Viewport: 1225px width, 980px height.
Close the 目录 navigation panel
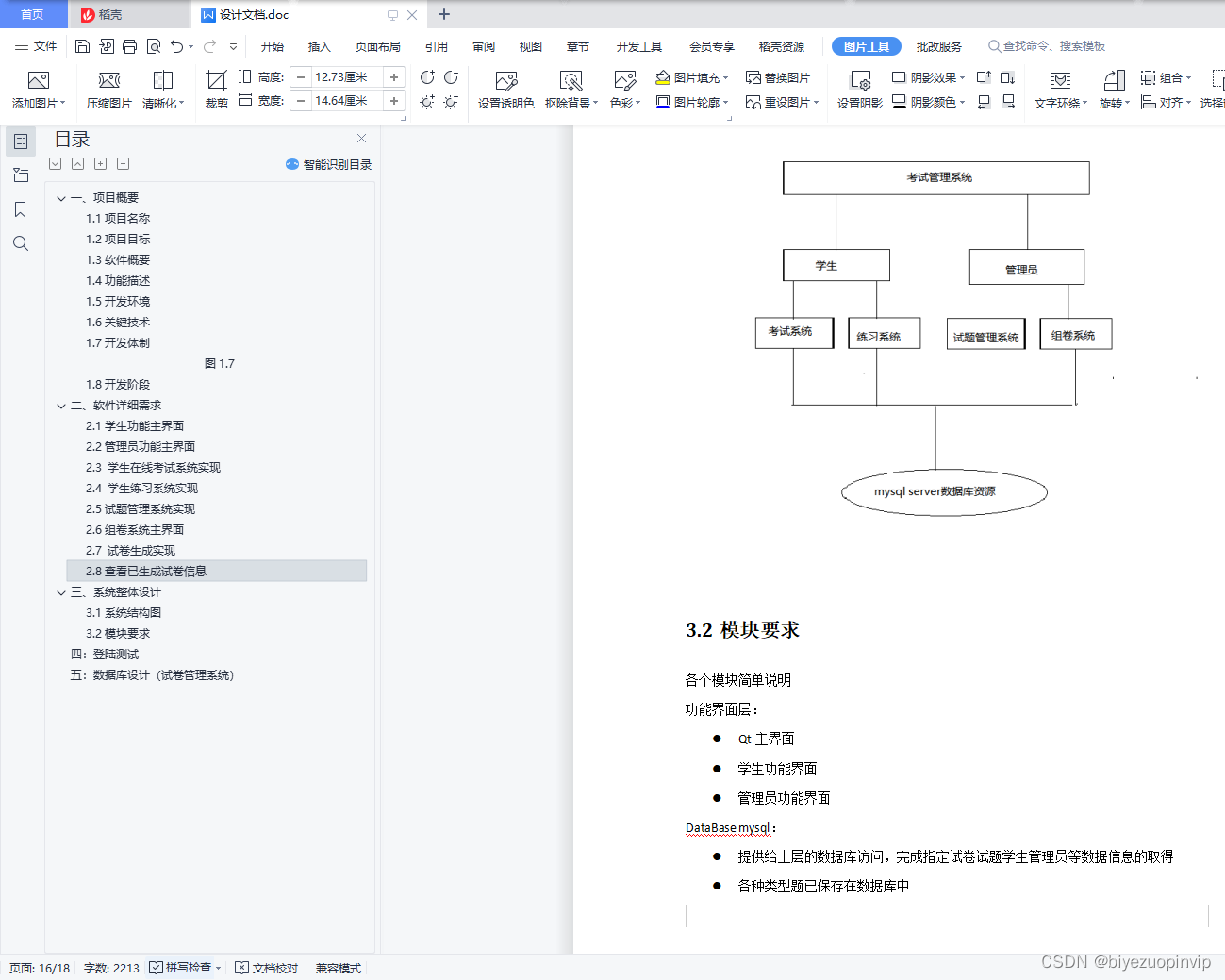tap(361, 138)
